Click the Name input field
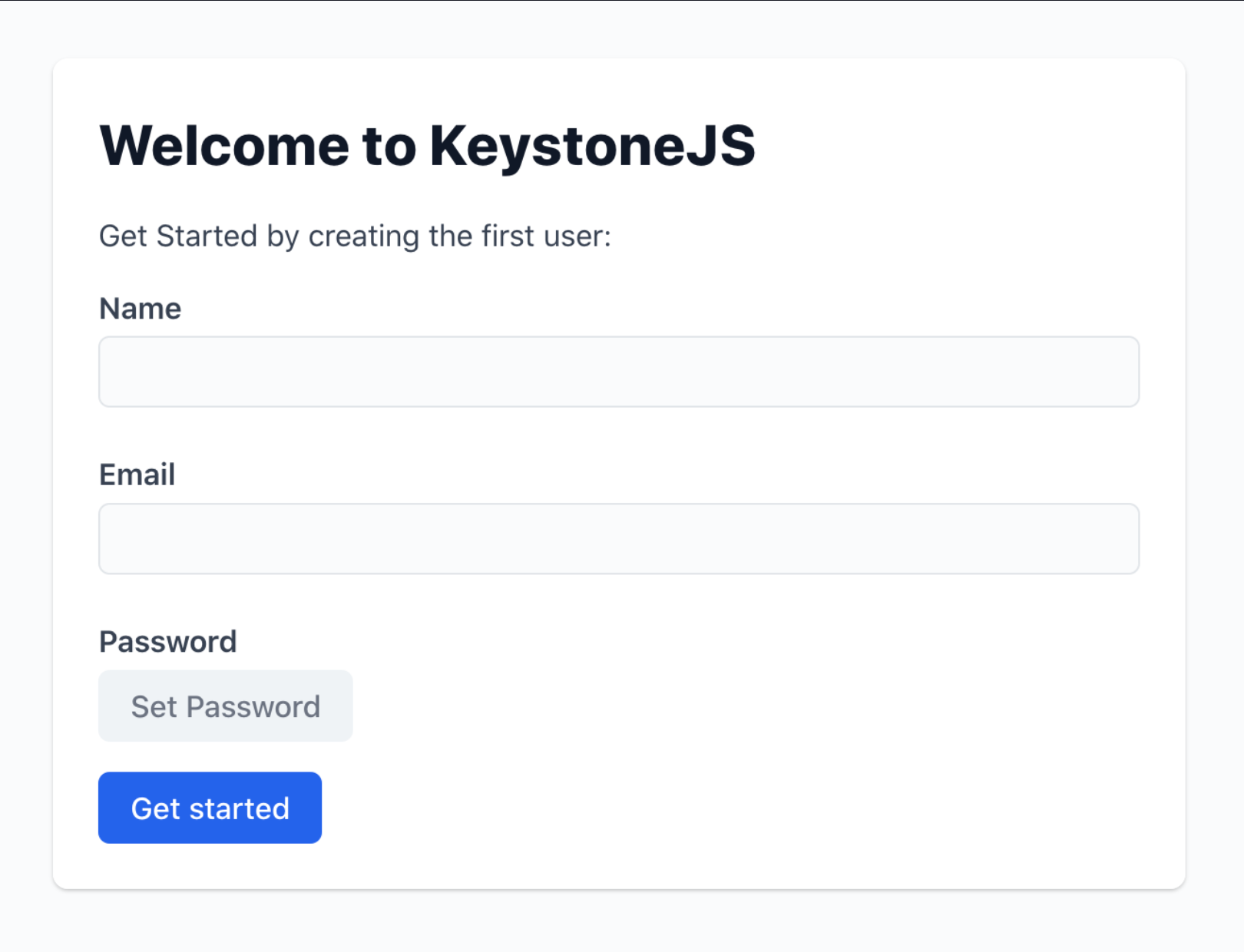The image size is (1244, 952). click(x=618, y=372)
